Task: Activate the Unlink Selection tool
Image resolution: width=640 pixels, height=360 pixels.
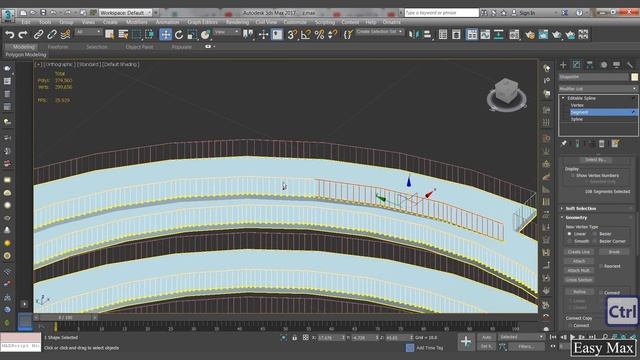Action: pos(52,35)
